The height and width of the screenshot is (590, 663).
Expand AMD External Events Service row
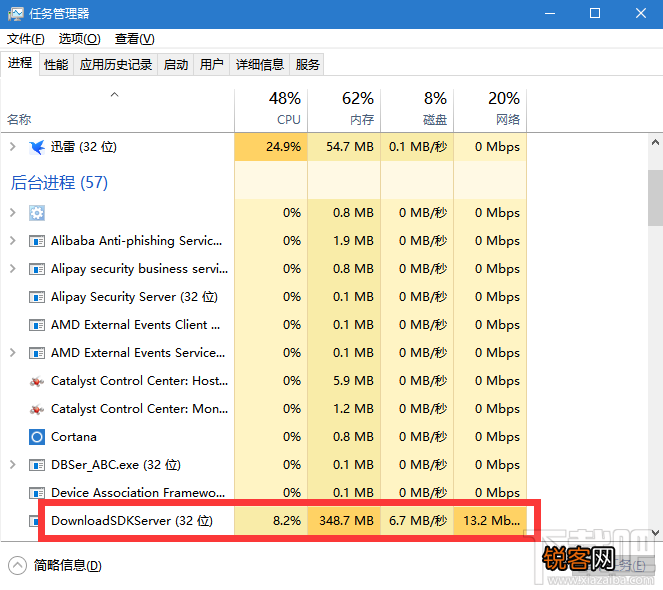coord(13,352)
